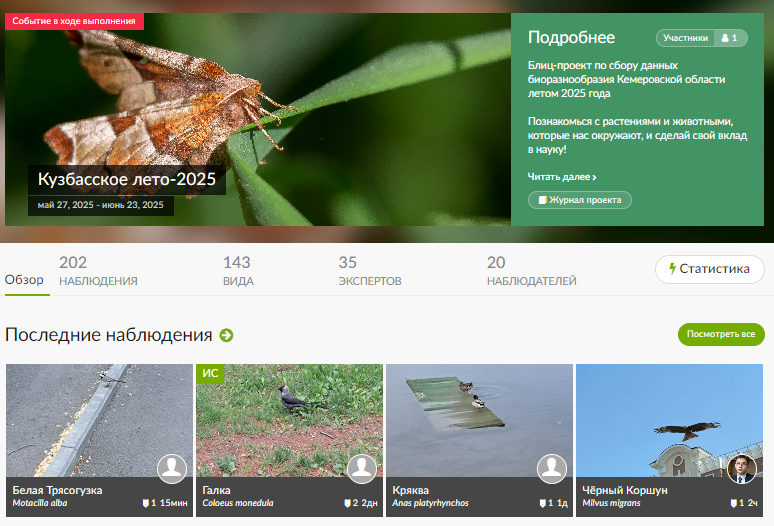The height and width of the screenshot is (526, 774).
Task: Switch to the 202 Наблюдения tab
Action: point(98,270)
